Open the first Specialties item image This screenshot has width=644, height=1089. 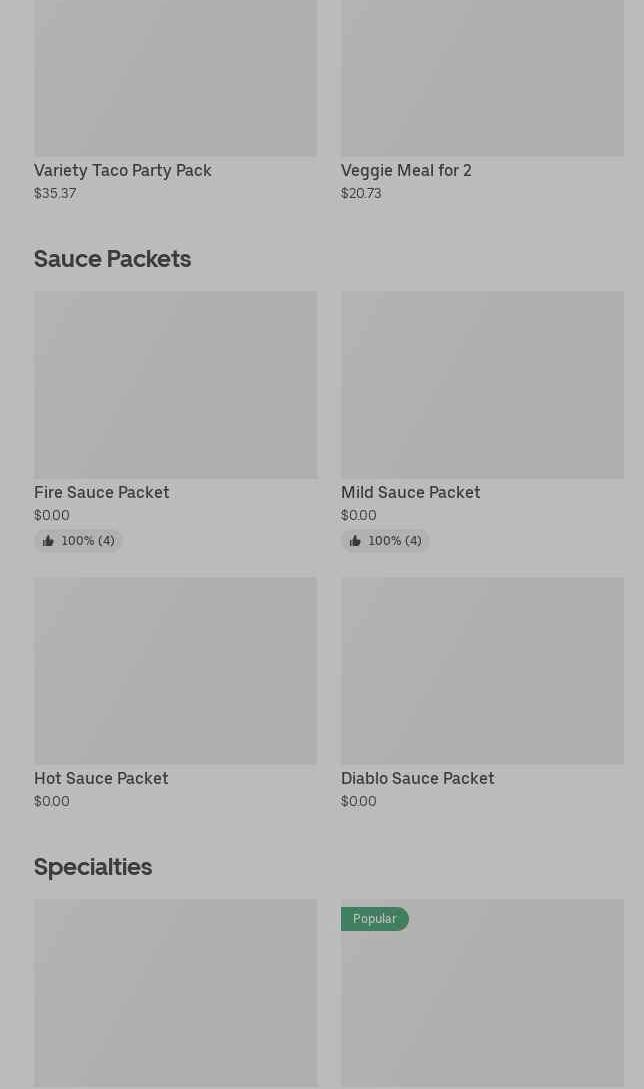175,993
